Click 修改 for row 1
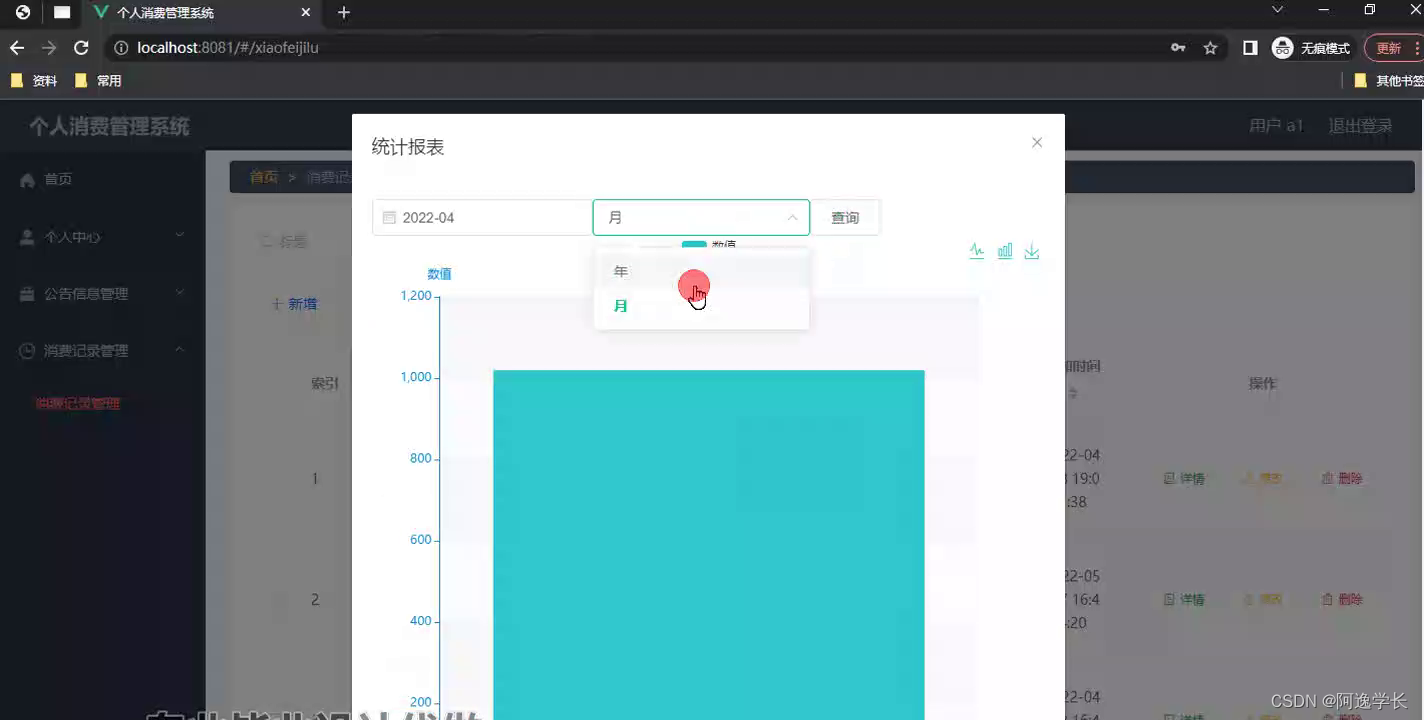 (x=1263, y=479)
